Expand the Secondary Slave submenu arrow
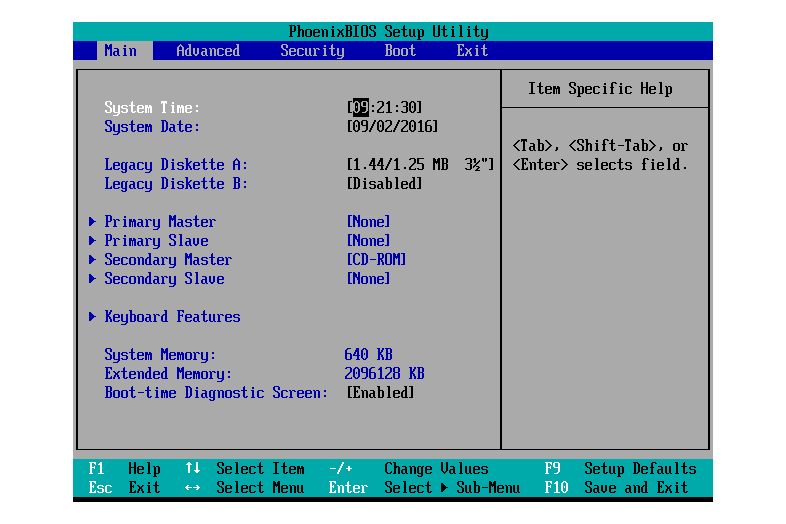The height and width of the screenshot is (524, 786). point(92,279)
